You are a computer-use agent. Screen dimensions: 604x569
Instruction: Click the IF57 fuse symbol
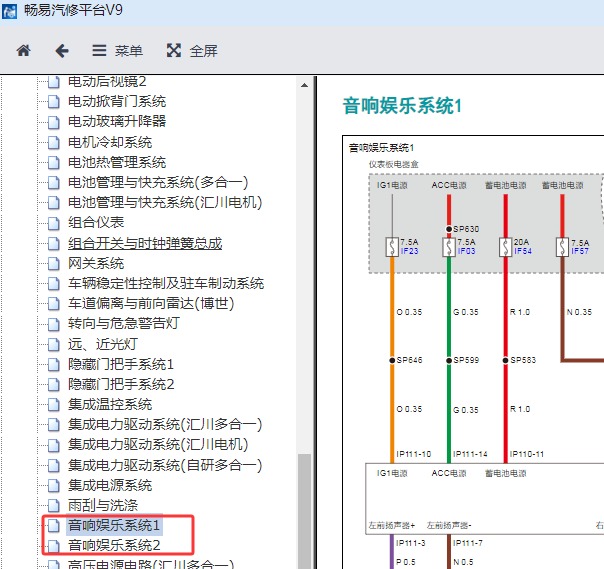pyautogui.click(x=562, y=247)
